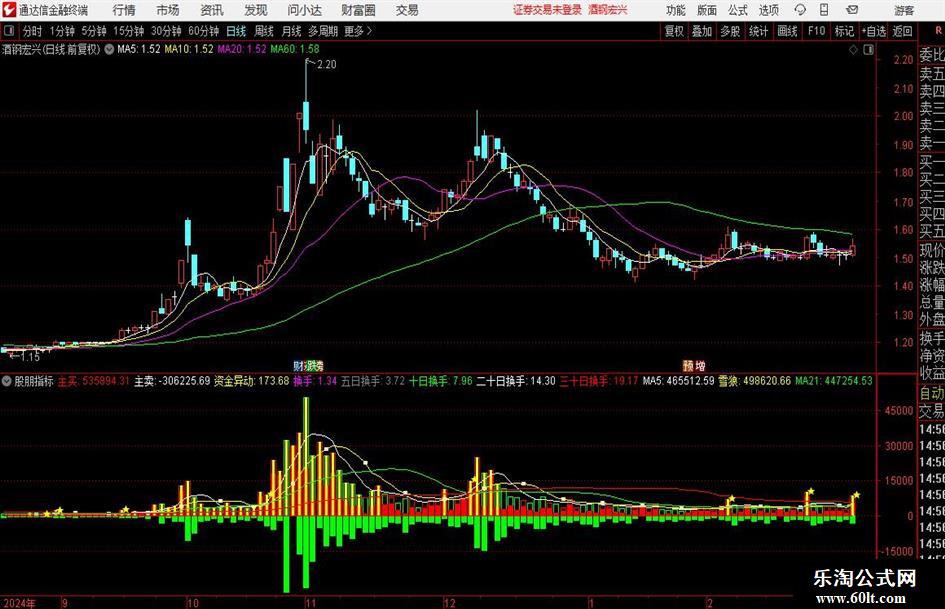Add stock via +自选 button
The image size is (945, 609).
coord(873,31)
